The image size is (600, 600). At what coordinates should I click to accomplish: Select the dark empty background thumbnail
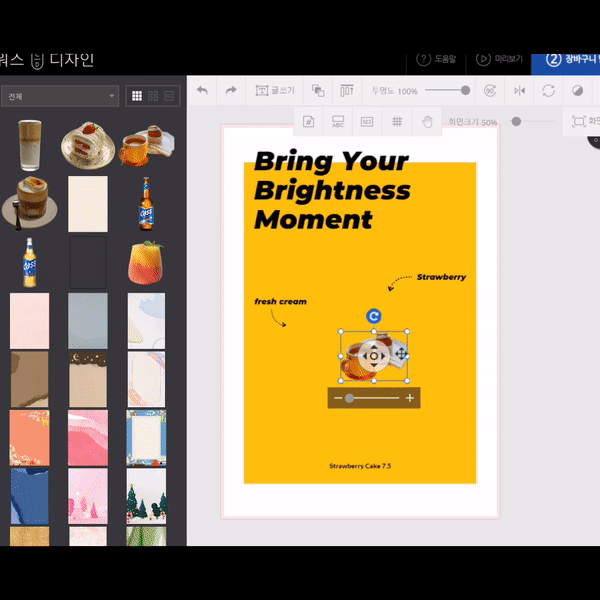click(x=88, y=262)
